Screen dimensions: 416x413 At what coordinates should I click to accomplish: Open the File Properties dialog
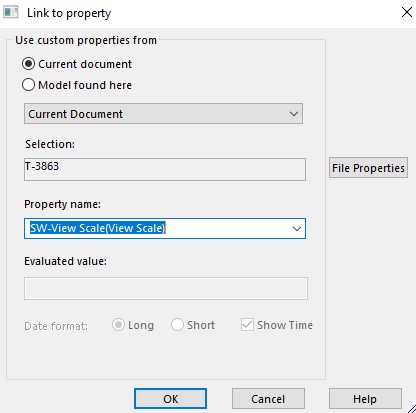click(368, 168)
